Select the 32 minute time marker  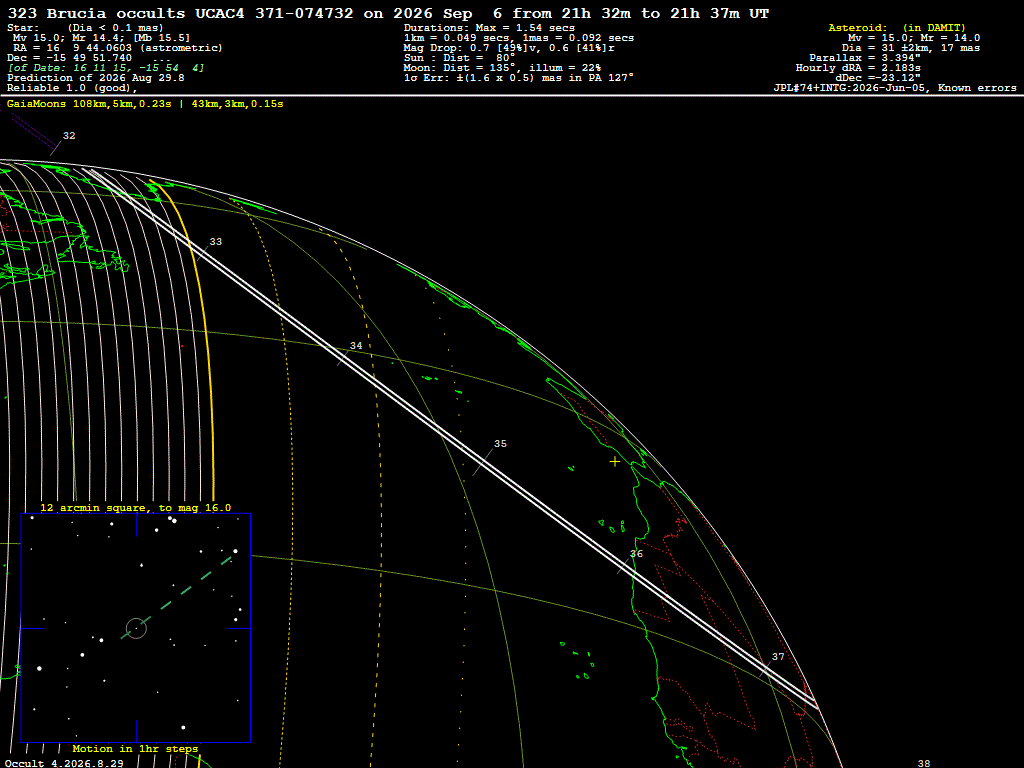[69, 136]
